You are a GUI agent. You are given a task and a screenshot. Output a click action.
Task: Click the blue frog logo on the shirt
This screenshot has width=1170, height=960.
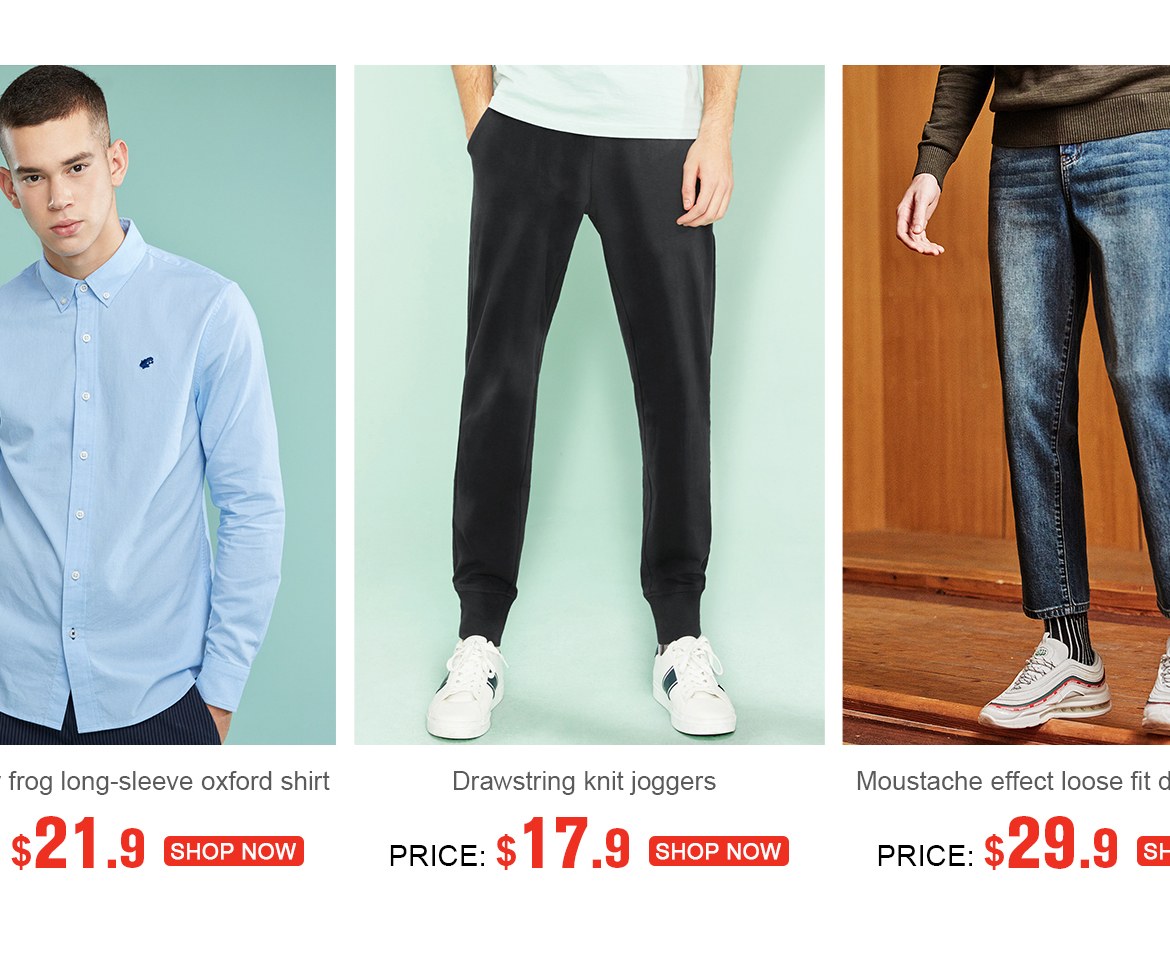point(146,363)
